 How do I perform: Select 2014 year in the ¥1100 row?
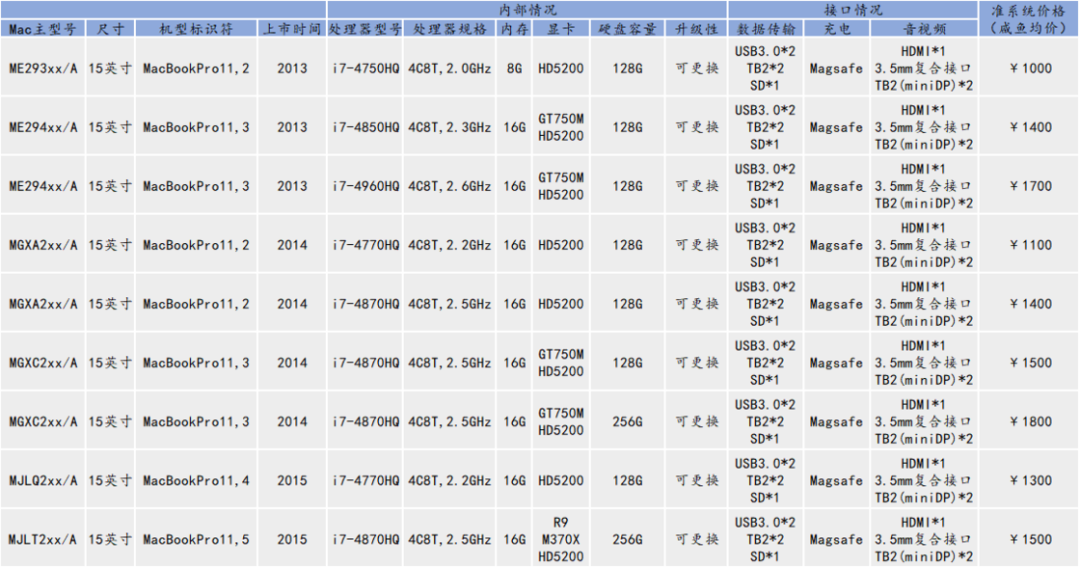coord(292,244)
